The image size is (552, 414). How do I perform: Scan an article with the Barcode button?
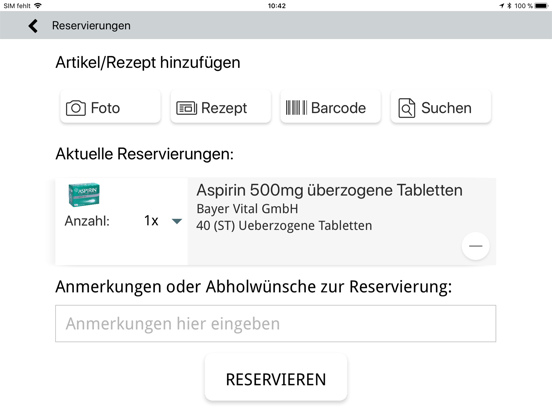click(331, 107)
